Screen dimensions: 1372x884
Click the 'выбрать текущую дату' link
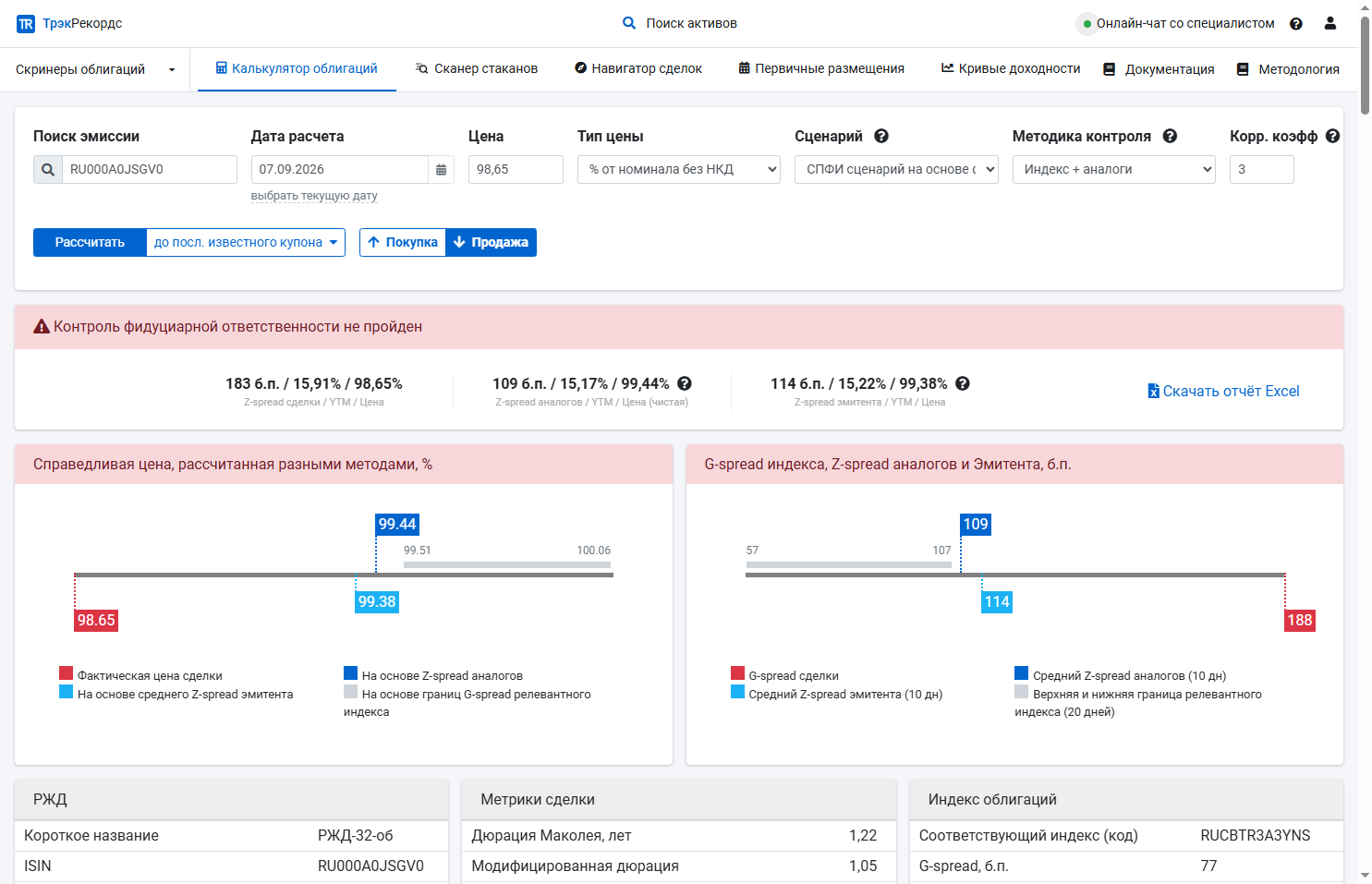[x=314, y=196]
